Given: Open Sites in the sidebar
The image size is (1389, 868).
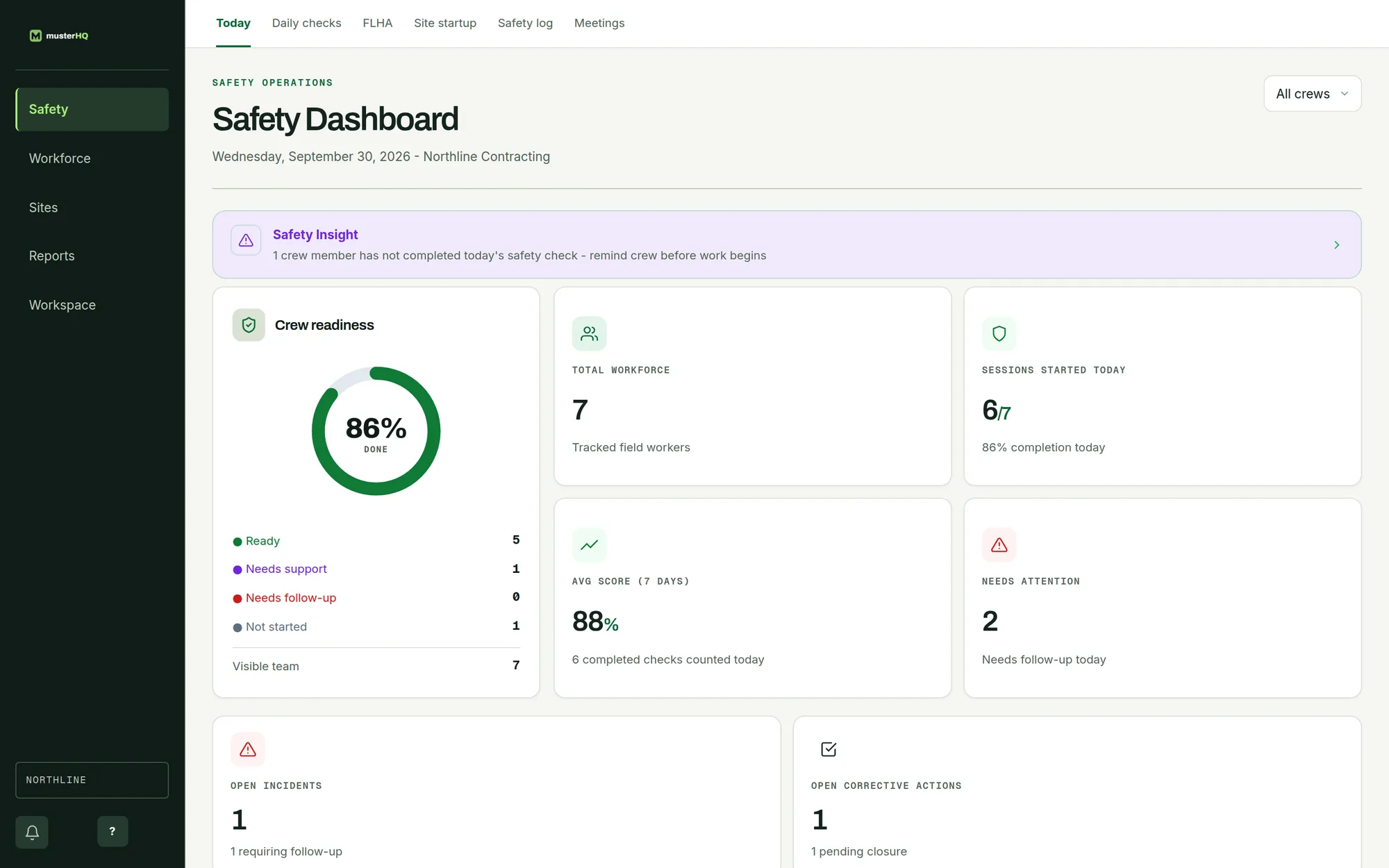Looking at the screenshot, I should (92, 208).
